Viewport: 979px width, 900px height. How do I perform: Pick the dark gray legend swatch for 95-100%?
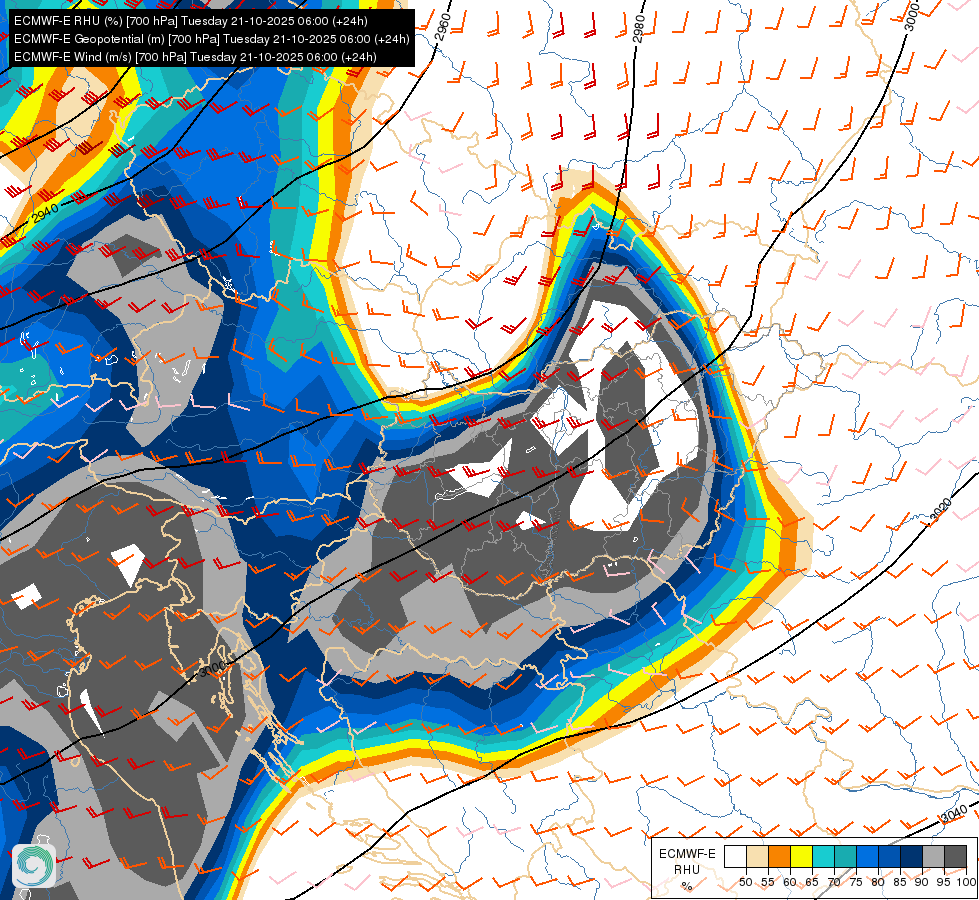click(x=955, y=857)
